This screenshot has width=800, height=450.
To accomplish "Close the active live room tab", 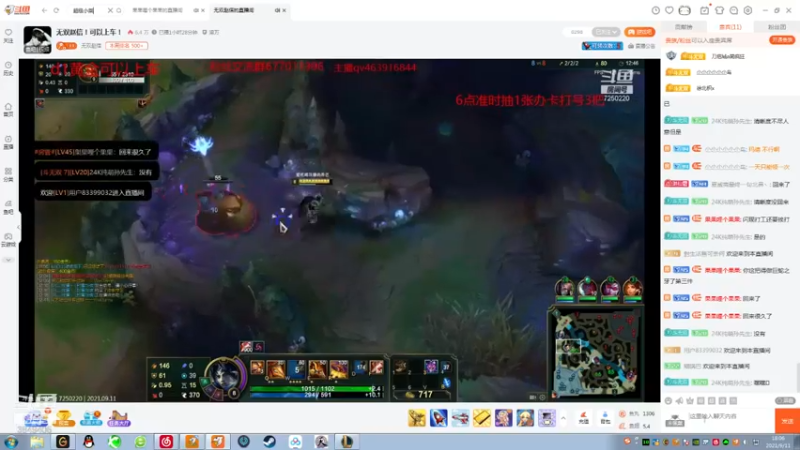I will pos(284,10).
